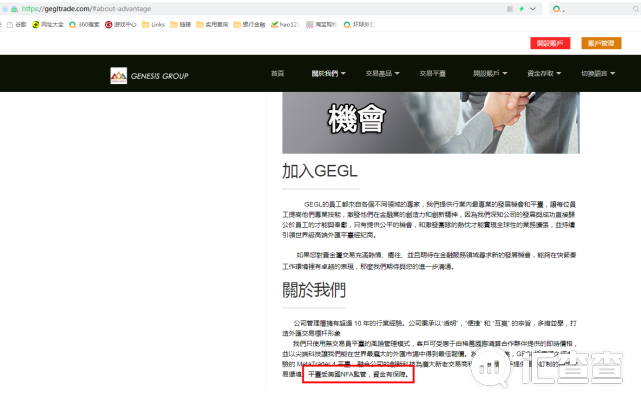
Task: Open the 环球外汇 bookmark
Action: pyautogui.click(x=359, y=25)
